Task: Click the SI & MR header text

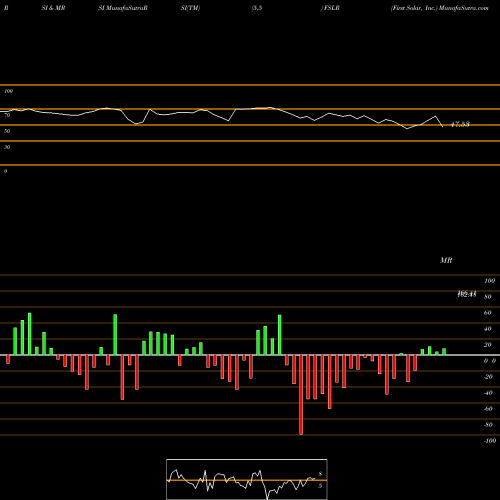Action: click(53, 8)
